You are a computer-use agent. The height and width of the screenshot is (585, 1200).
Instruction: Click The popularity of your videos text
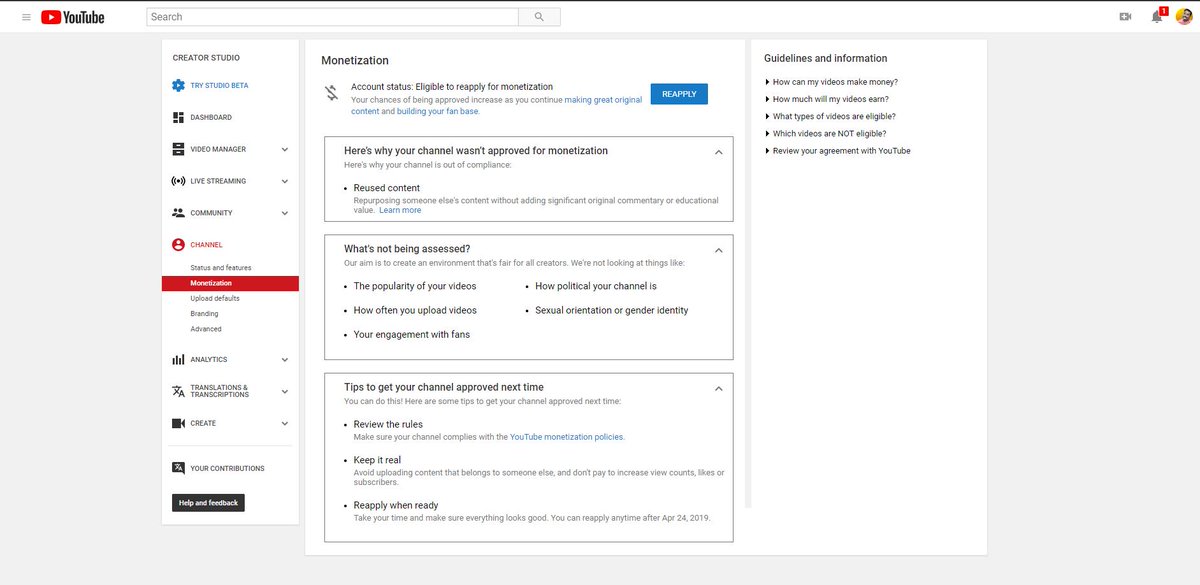415,286
